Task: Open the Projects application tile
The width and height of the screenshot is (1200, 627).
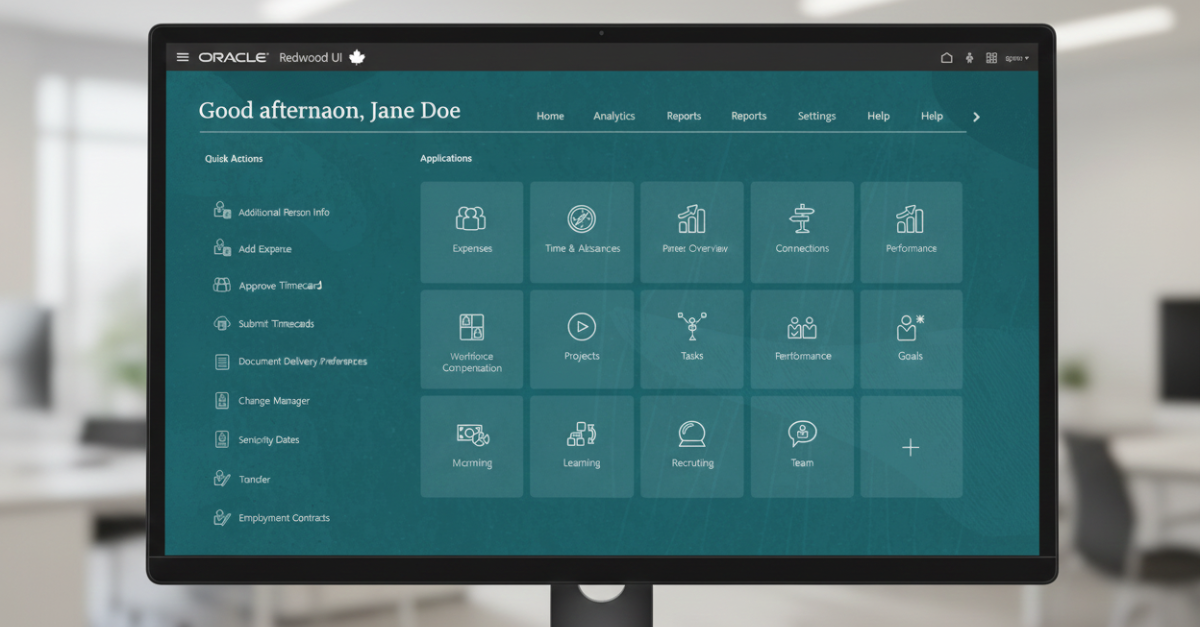Action: click(582, 339)
